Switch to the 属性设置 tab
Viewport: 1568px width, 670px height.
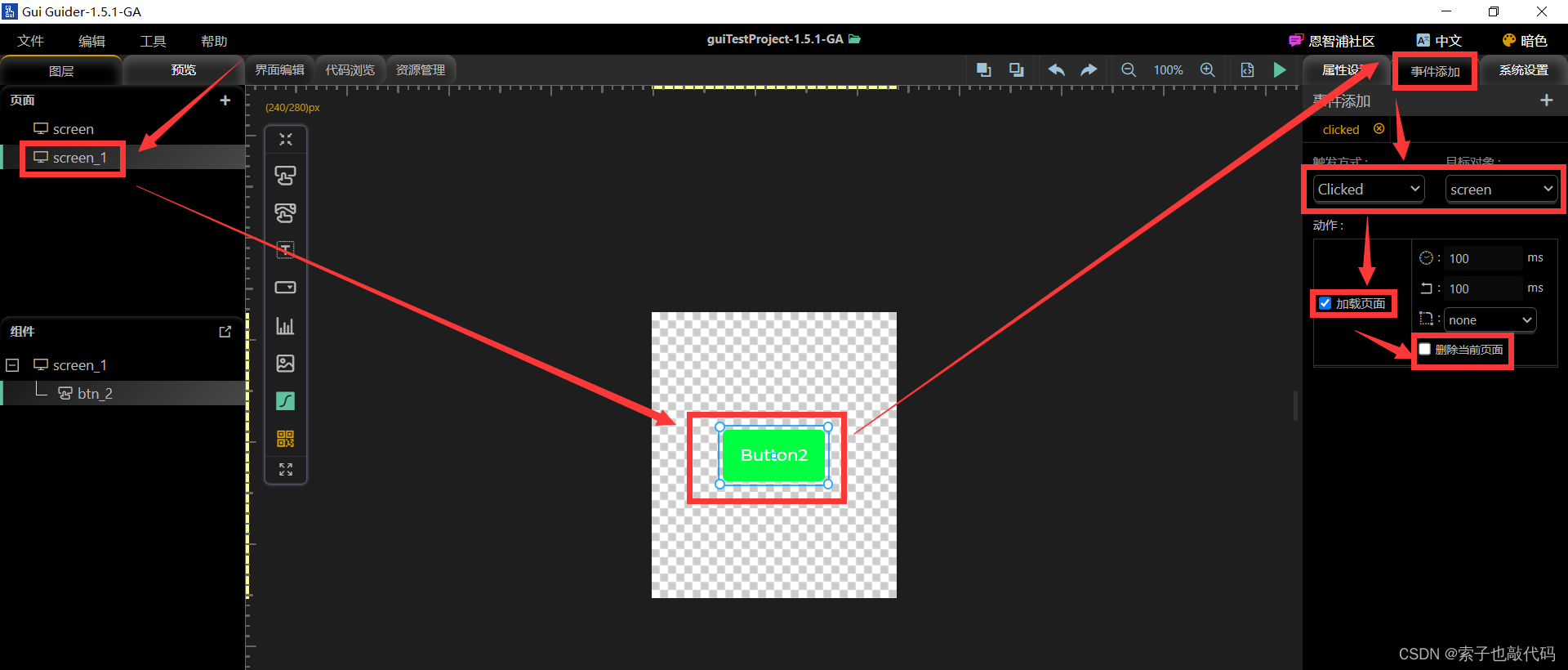click(x=1347, y=70)
